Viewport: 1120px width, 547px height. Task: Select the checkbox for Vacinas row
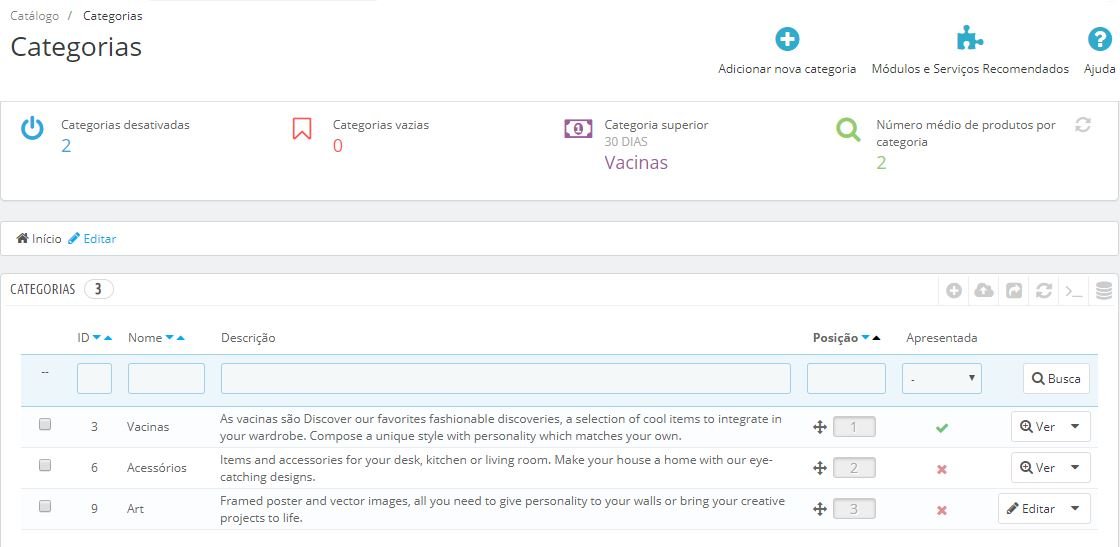click(45, 425)
